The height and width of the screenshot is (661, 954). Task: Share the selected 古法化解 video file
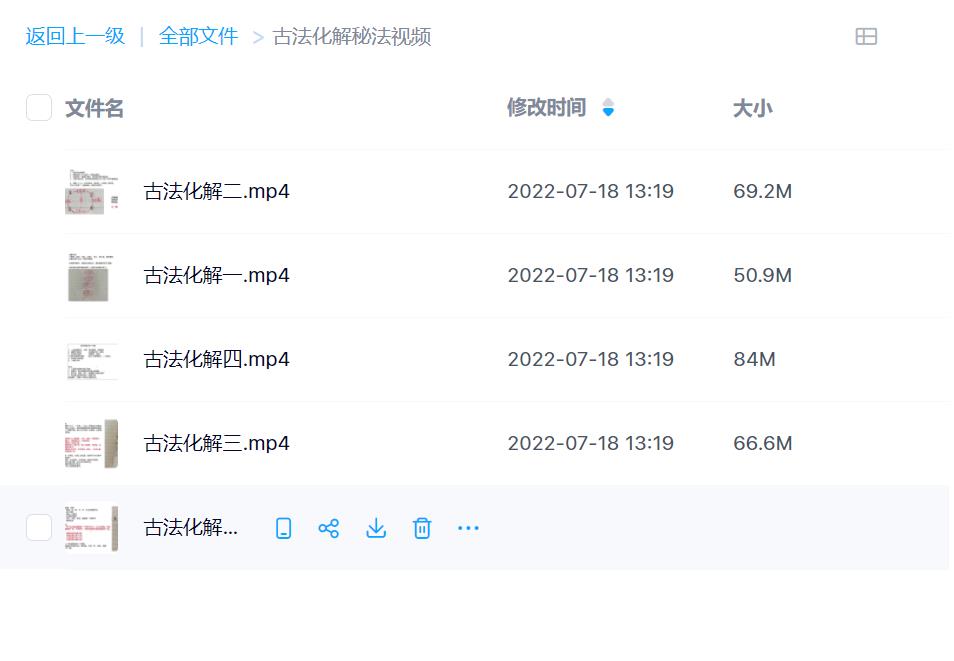(x=329, y=528)
